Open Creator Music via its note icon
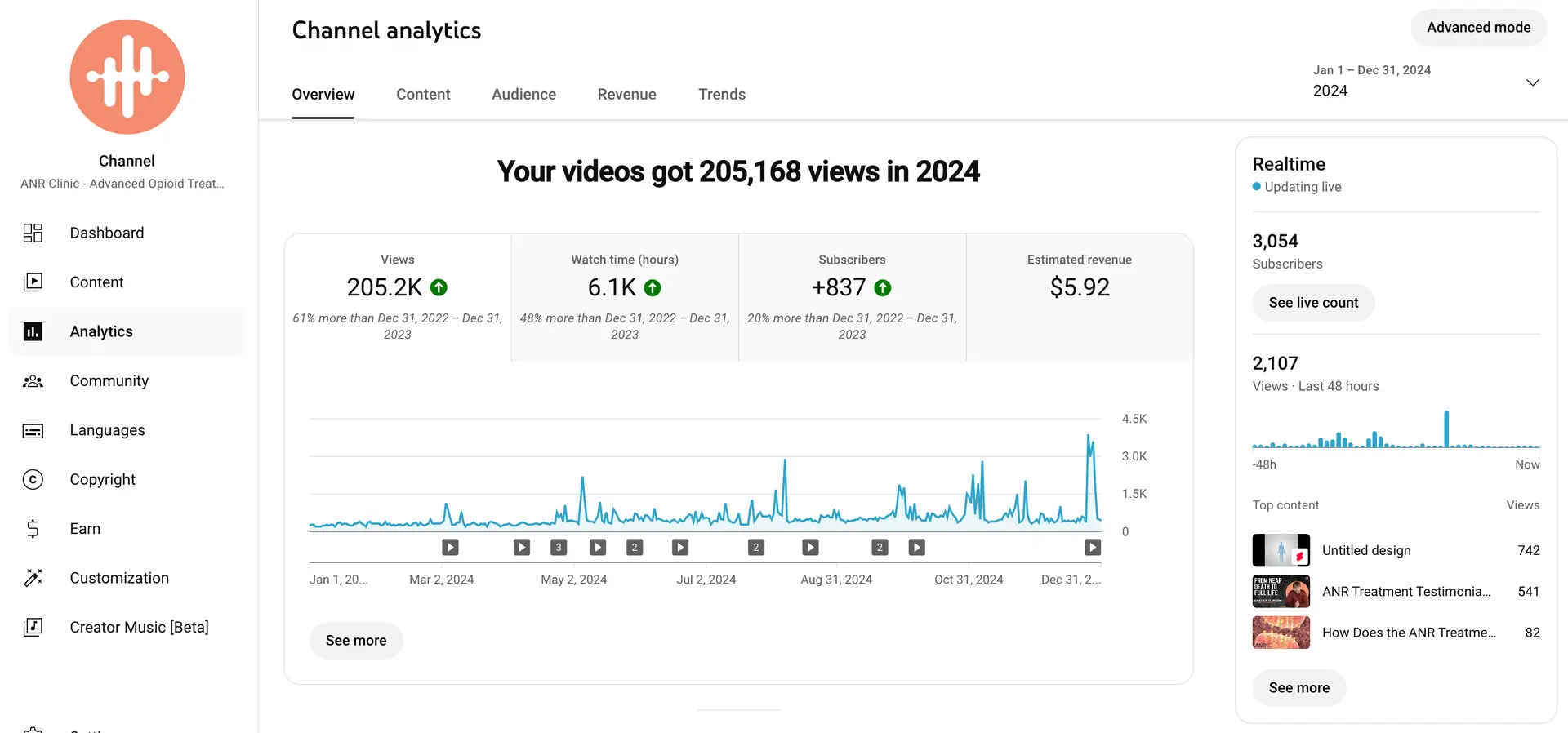The width and height of the screenshot is (1568, 733). tap(33, 627)
